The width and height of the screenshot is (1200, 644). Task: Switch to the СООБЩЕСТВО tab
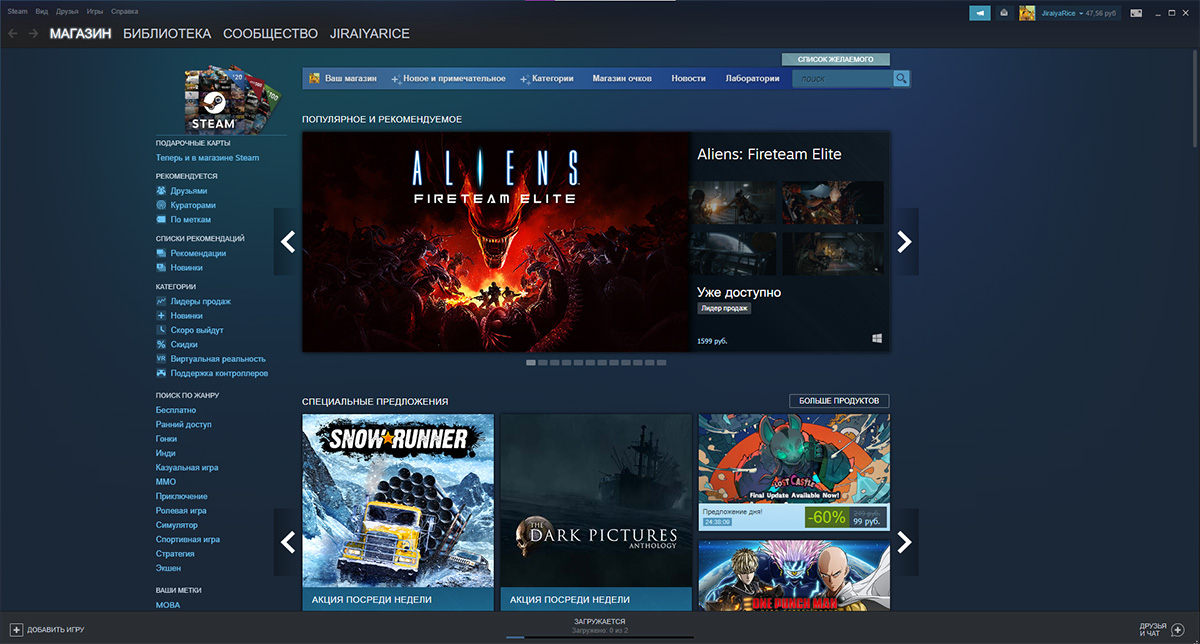tap(270, 34)
